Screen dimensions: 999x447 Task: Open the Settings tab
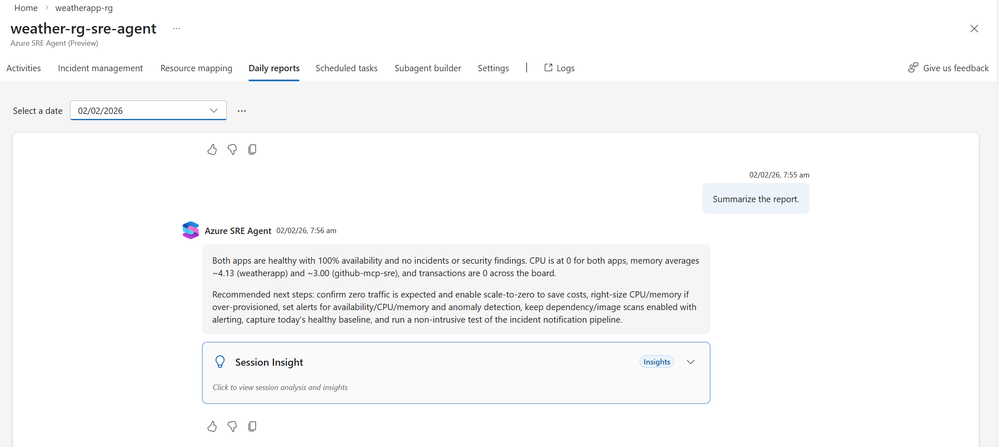click(x=493, y=68)
